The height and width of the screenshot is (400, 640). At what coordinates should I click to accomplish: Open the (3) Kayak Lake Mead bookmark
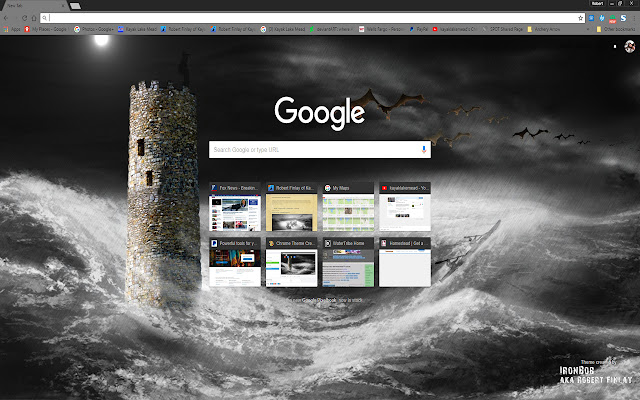coord(283,29)
